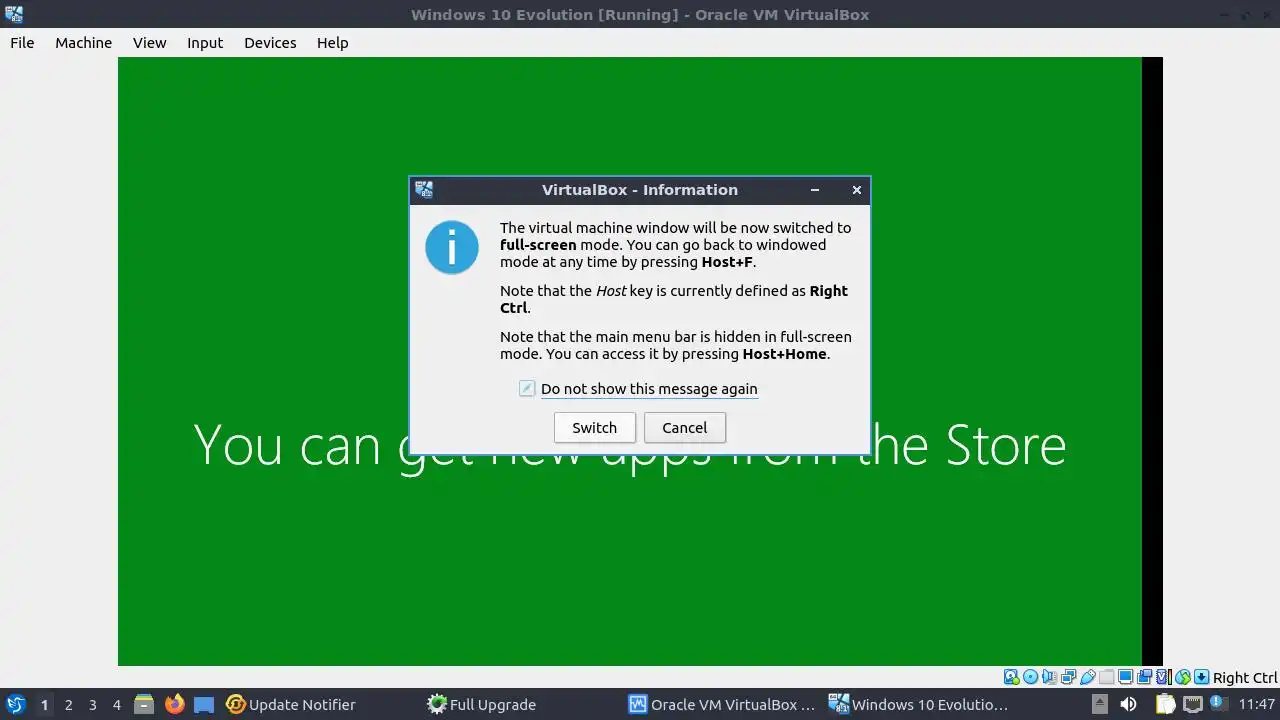Open the volume control tray icon
Image resolution: width=1280 pixels, height=720 pixels.
(x=1128, y=704)
